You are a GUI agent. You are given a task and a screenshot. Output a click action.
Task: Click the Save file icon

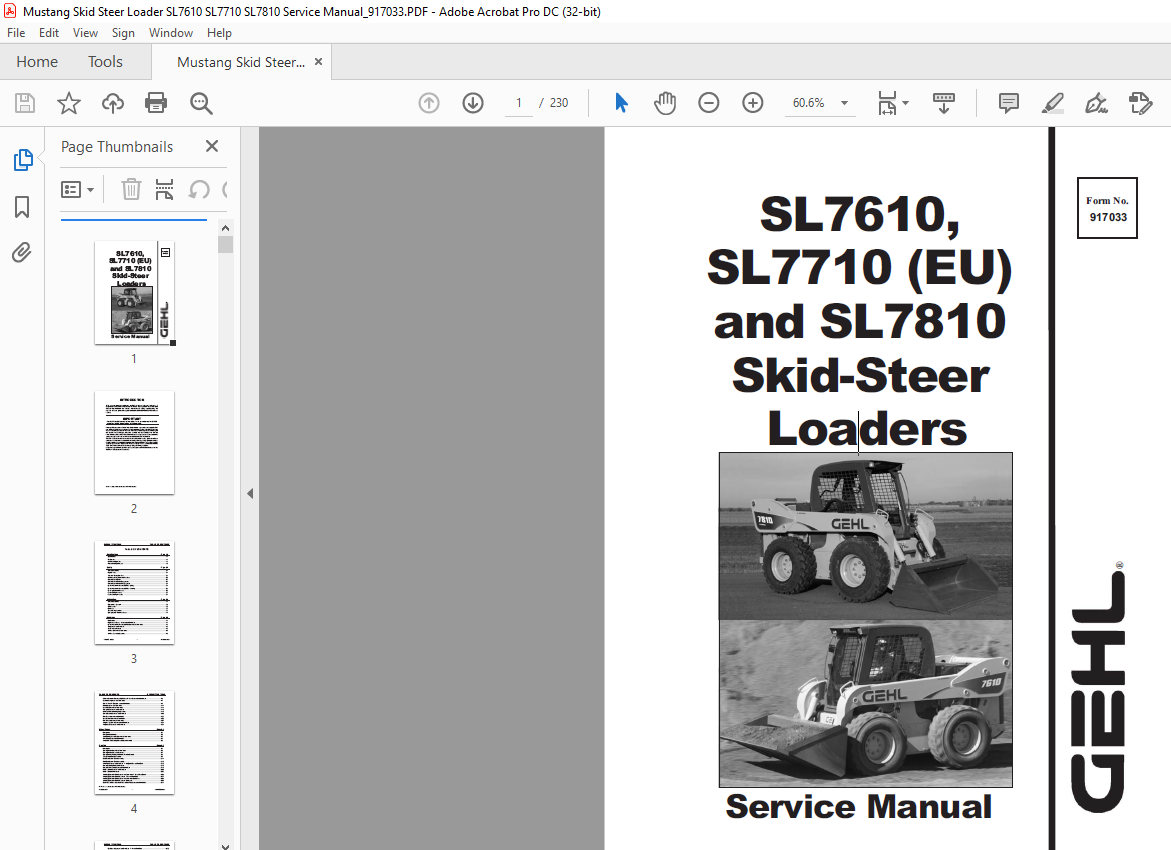point(25,103)
